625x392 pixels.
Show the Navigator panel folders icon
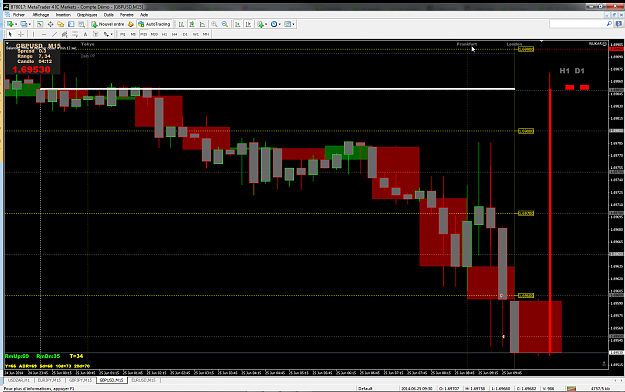tap(61, 24)
